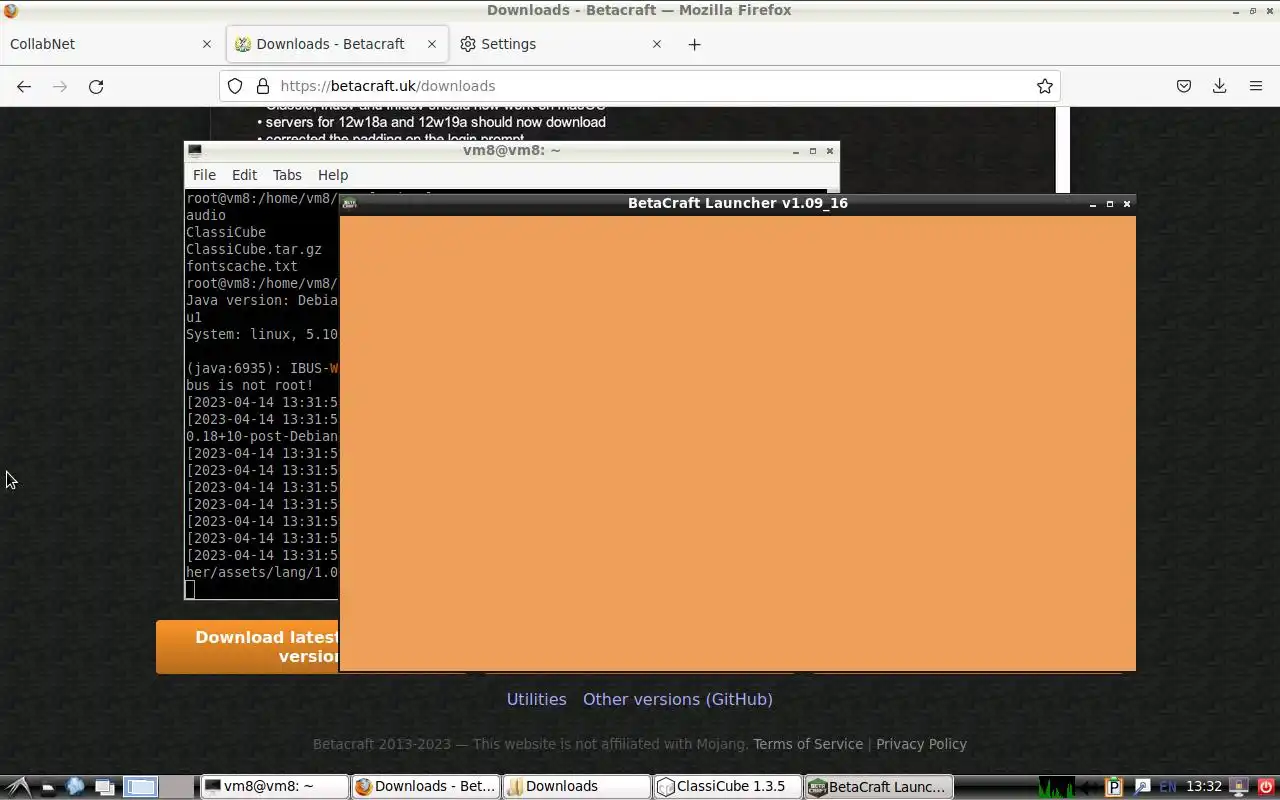Screen dimensions: 1280x800
Task: Click the shield tracking protection icon
Action: coord(235,86)
